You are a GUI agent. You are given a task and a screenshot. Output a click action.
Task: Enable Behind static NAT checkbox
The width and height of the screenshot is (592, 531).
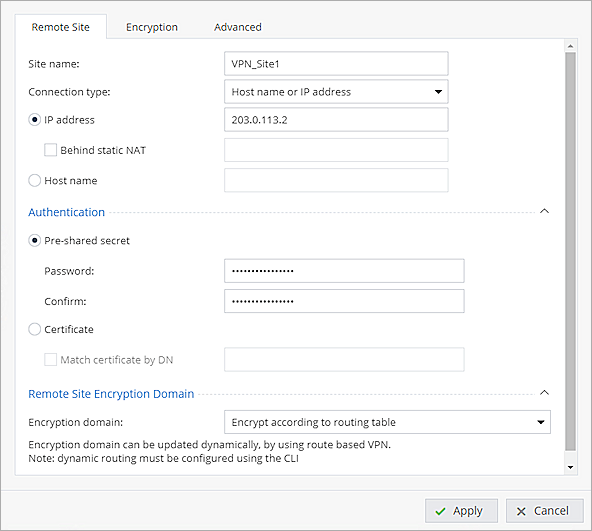pyautogui.click(x=50, y=150)
